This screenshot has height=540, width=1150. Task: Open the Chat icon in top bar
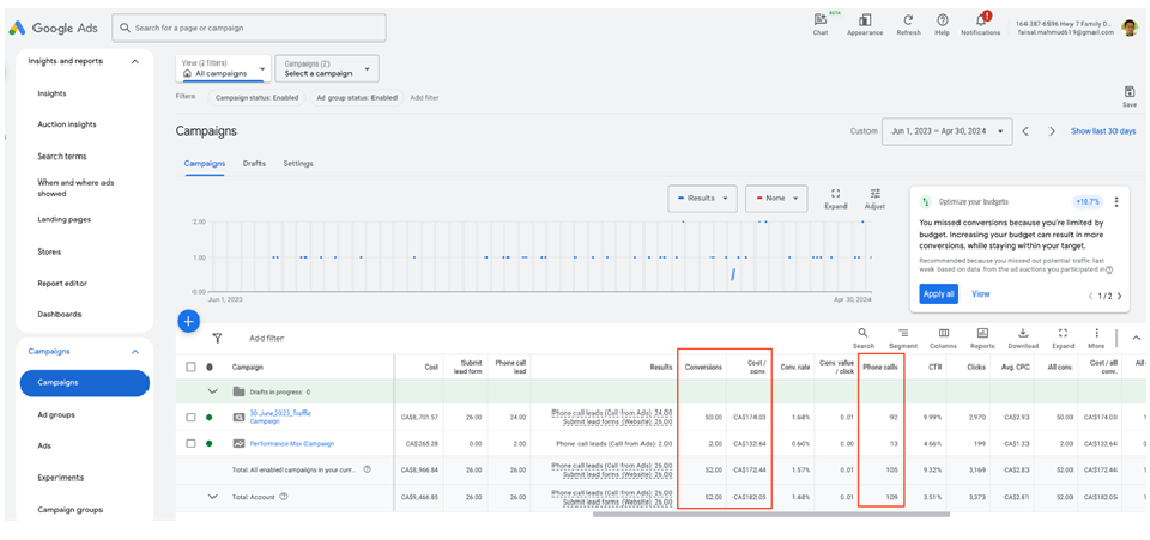click(821, 20)
